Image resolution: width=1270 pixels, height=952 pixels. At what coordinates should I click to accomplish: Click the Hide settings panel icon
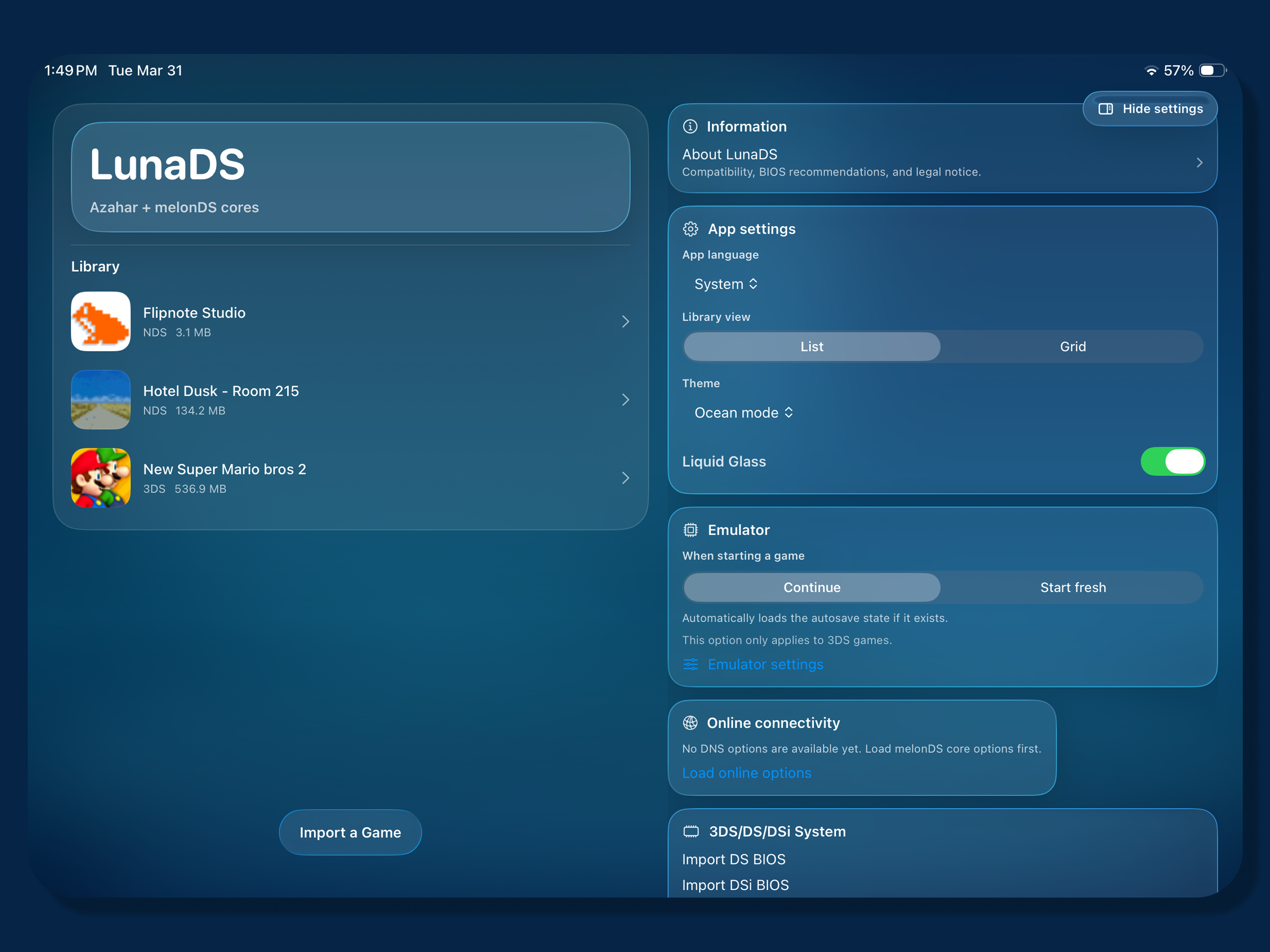[x=1106, y=109]
